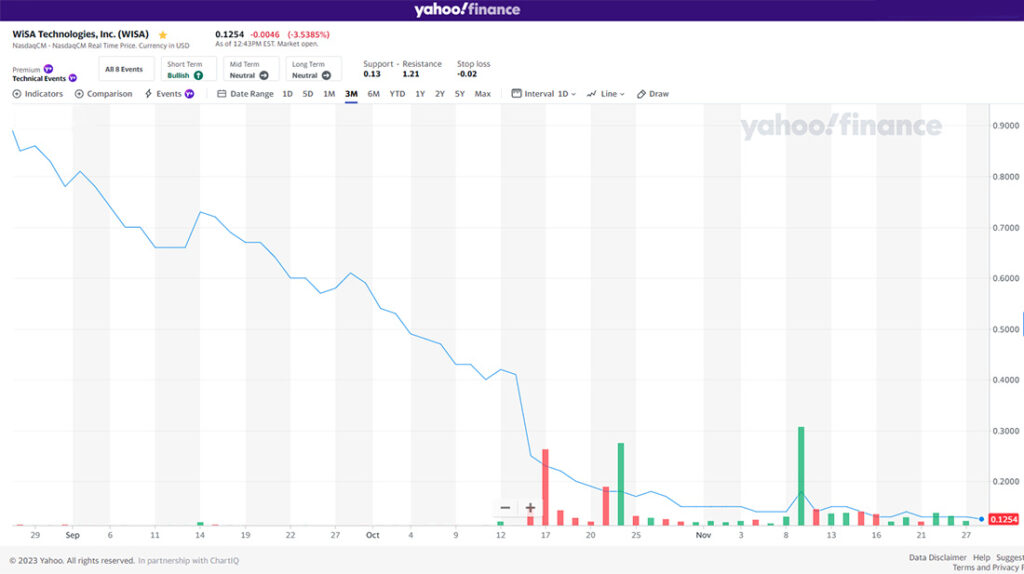Viewport: 1024px width, 574px height.
Task: Click the Bullish up-arrow icon
Action: click(x=198, y=76)
